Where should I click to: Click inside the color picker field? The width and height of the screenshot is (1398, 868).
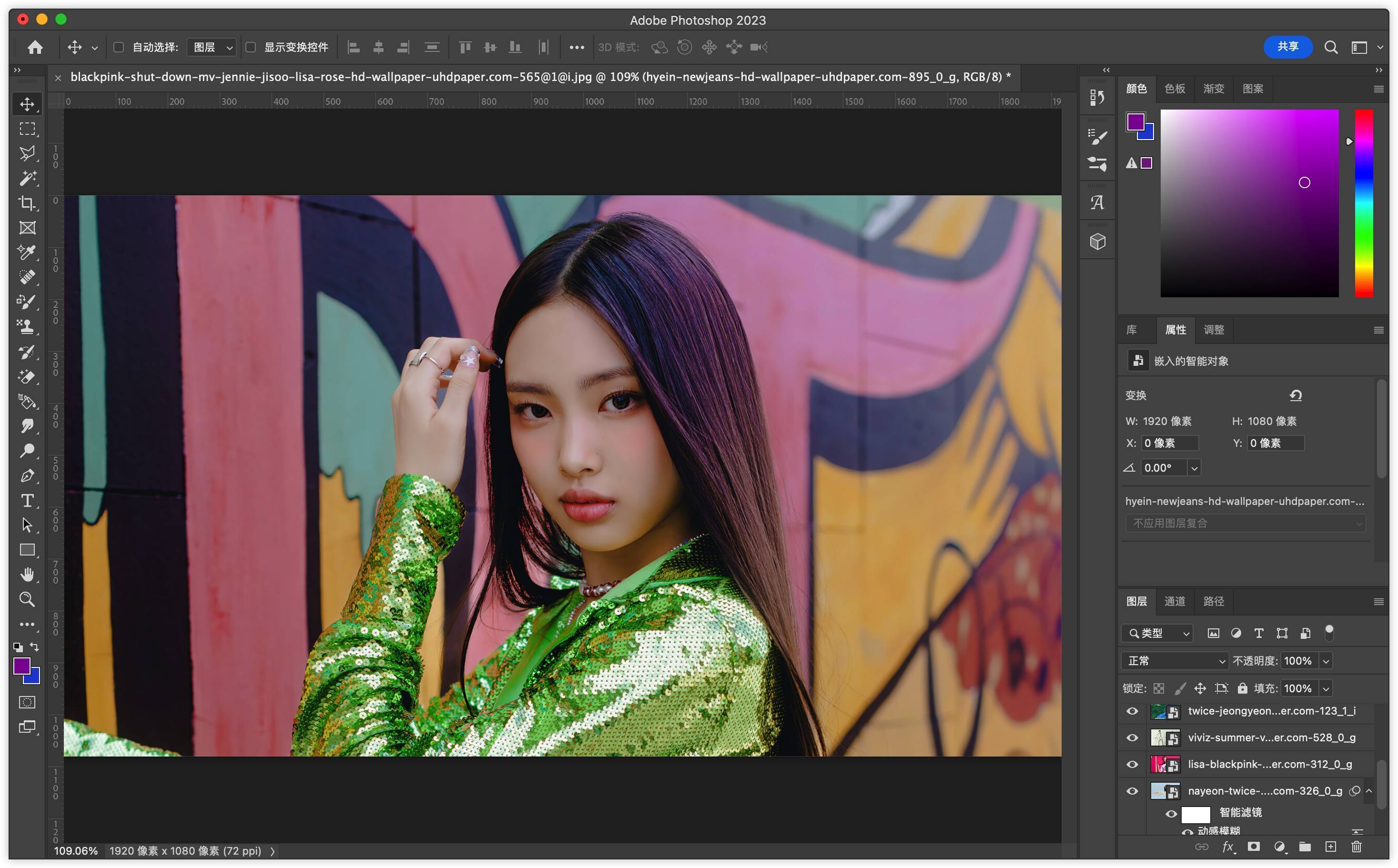[x=1249, y=203]
